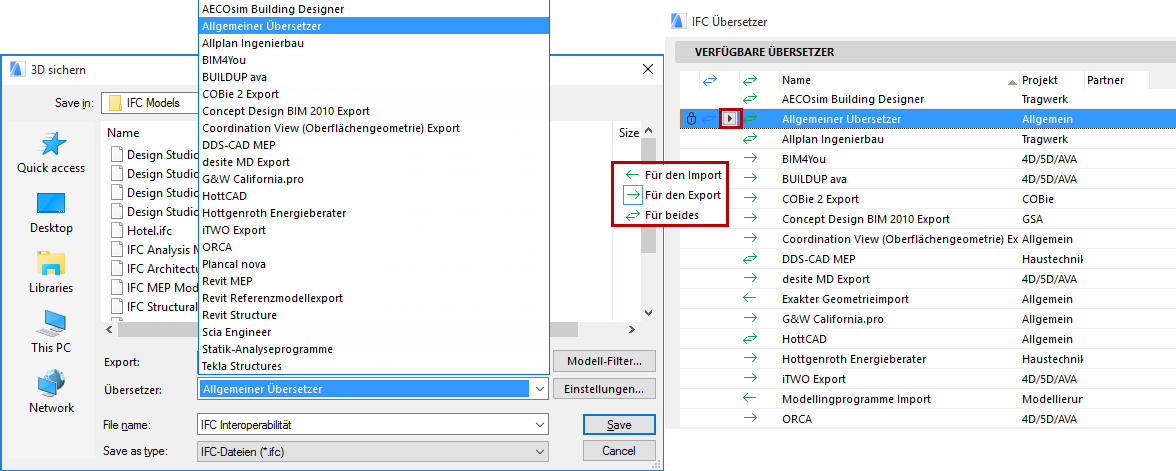Sort by the Name column header in translator list
This screenshot has width=1176, height=471.
(x=898, y=80)
